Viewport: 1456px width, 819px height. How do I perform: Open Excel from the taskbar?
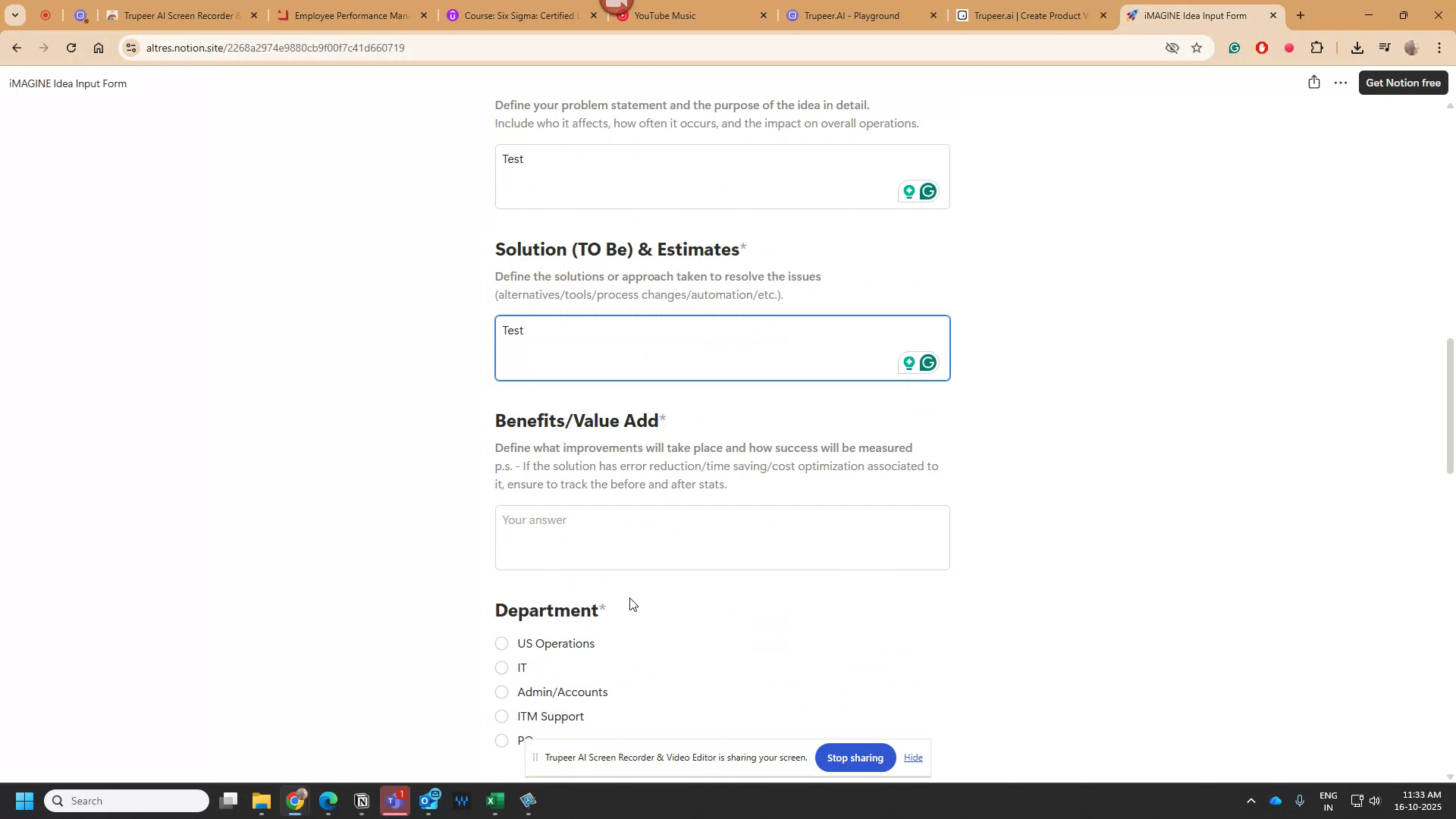point(494,800)
